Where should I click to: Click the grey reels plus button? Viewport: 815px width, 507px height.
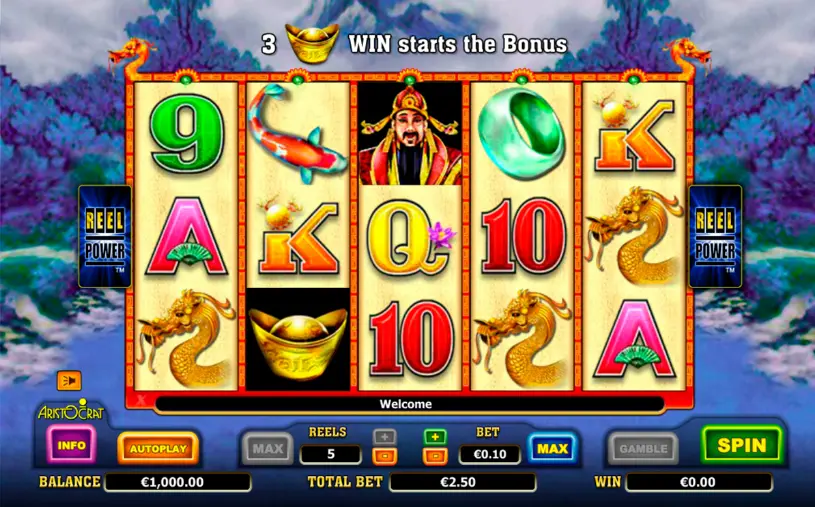[385, 437]
